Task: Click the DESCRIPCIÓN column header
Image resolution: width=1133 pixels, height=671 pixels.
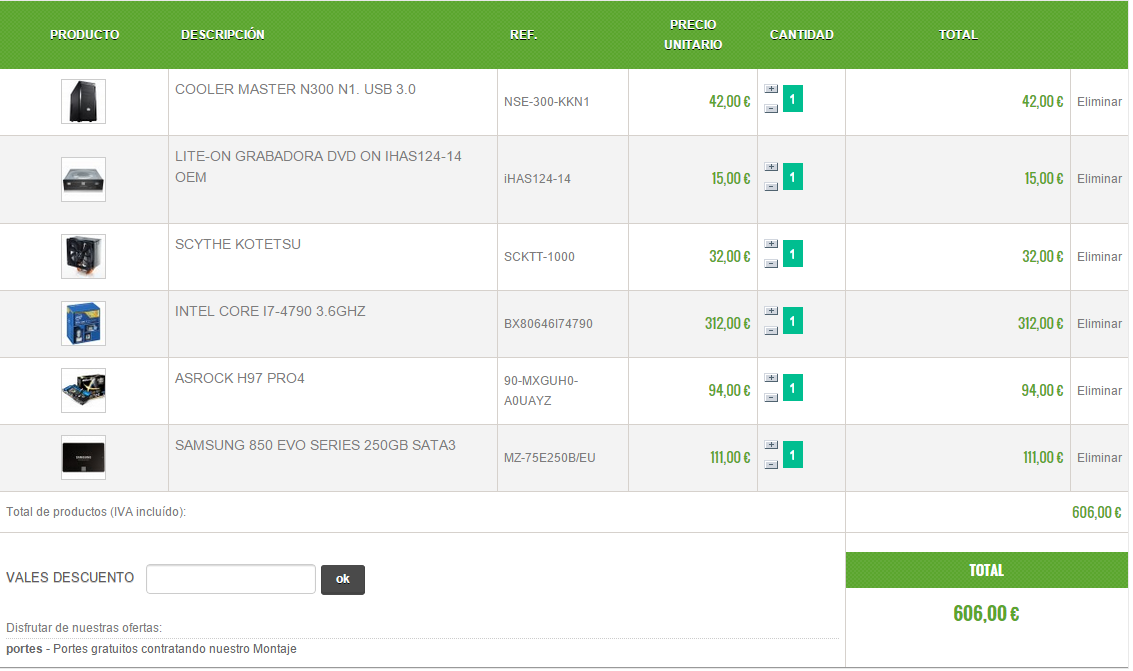Action: [x=223, y=35]
